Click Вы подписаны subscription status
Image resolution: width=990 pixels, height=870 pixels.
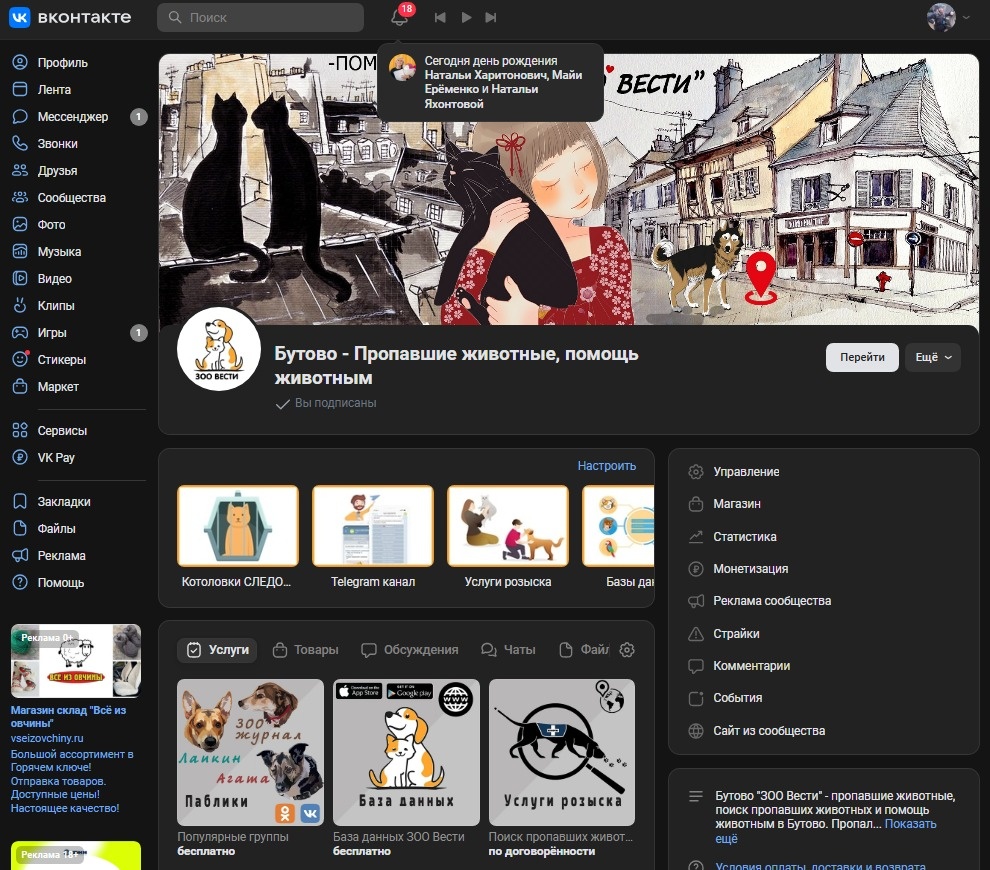coord(326,403)
